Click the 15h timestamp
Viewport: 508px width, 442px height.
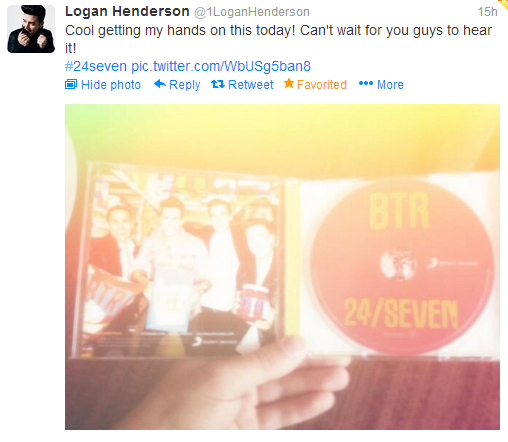tap(487, 12)
